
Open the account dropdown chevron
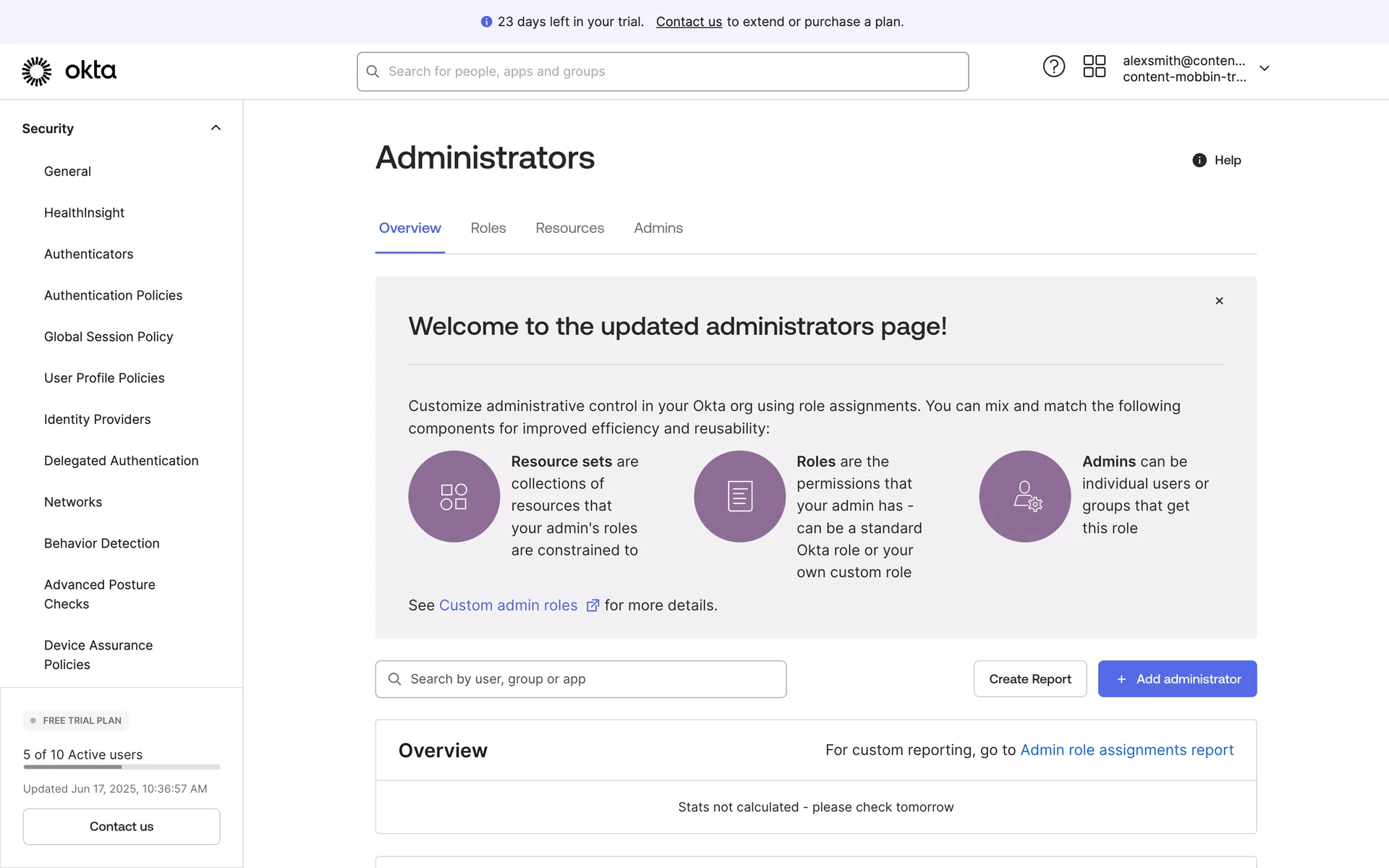tap(1264, 68)
